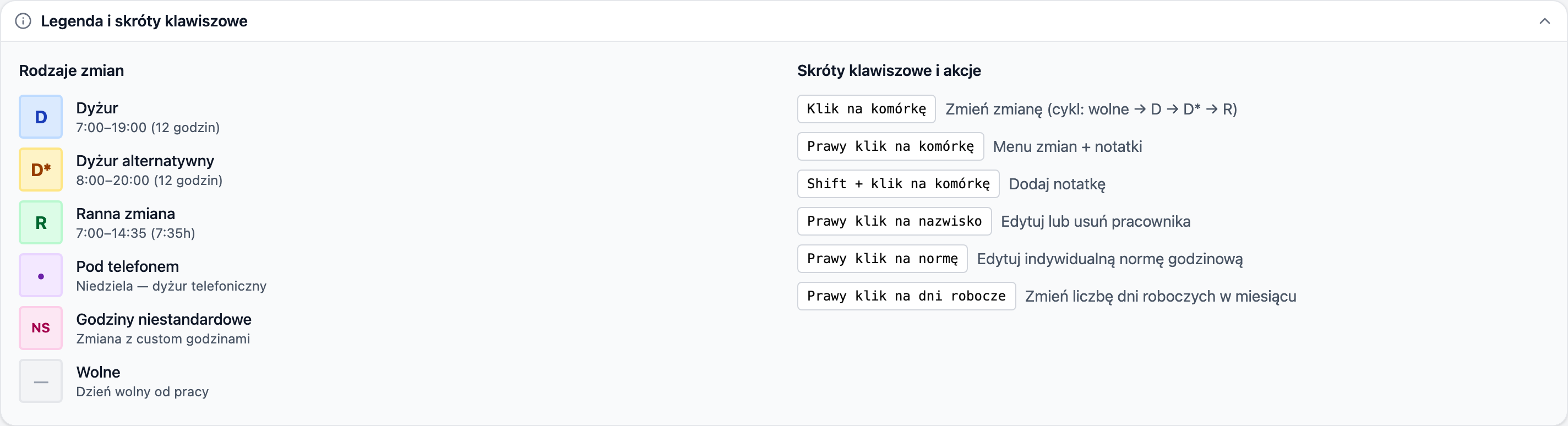Click the 'Skróty klawiszowe i akcje' heading
Image resolution: width=1568 pixels, height=426 pixels.
click(889, 70)
